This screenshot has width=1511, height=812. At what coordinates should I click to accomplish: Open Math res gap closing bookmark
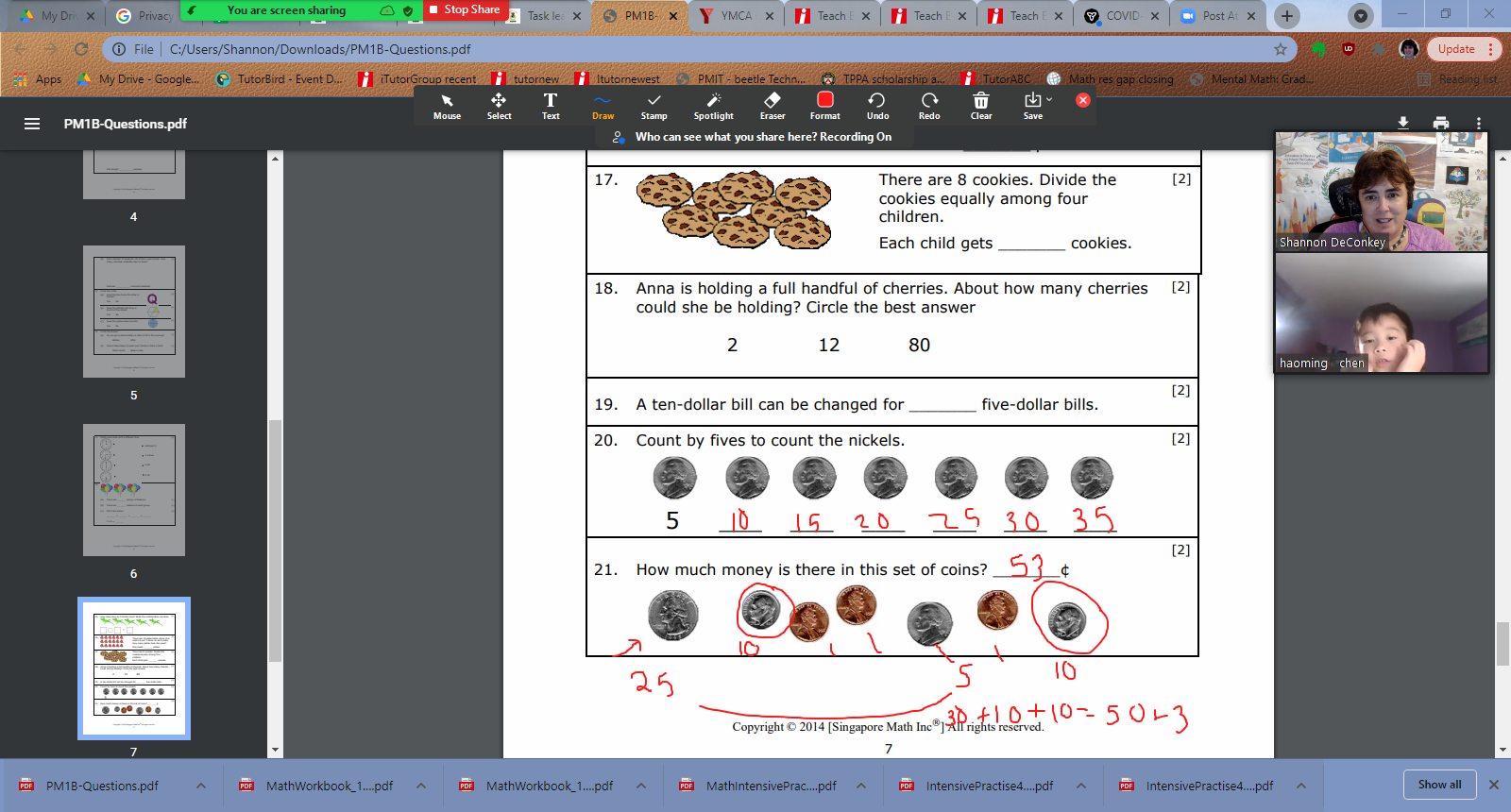(x=1111, y=79)
